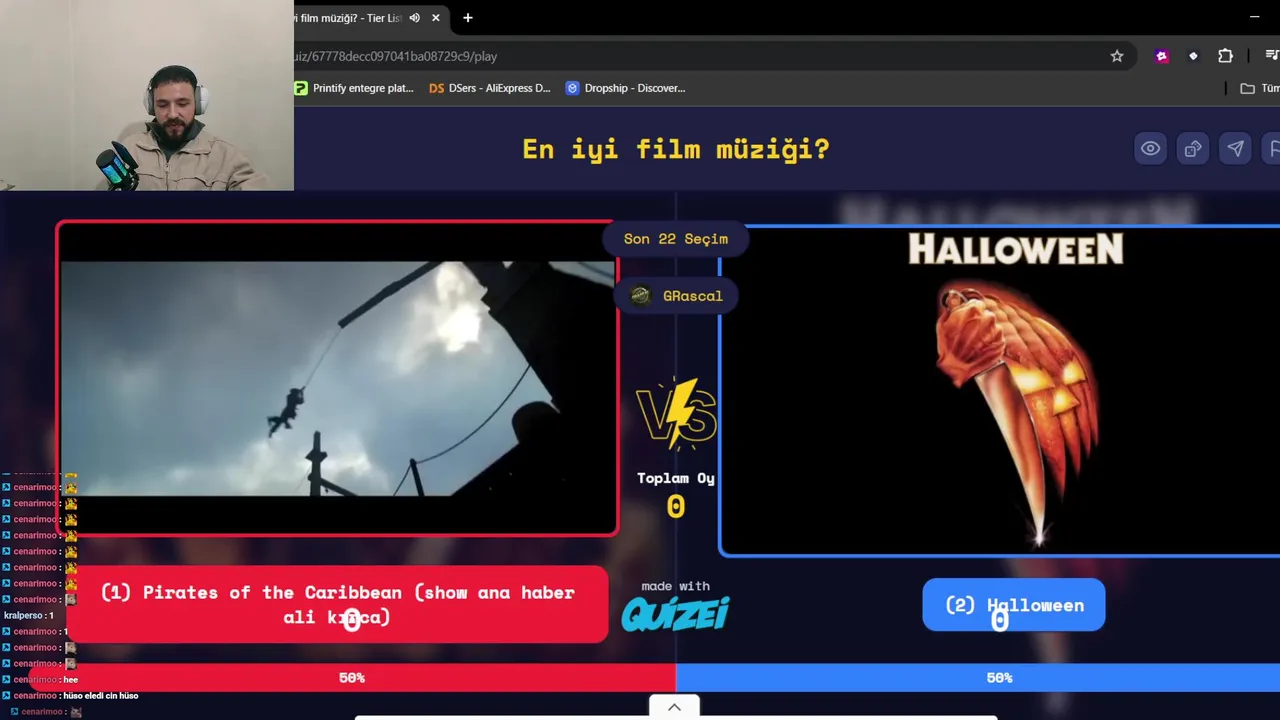Click the flag report icon
Image resolution: width=1280 pixels, height=720 pixels.
click(1273, 149)
